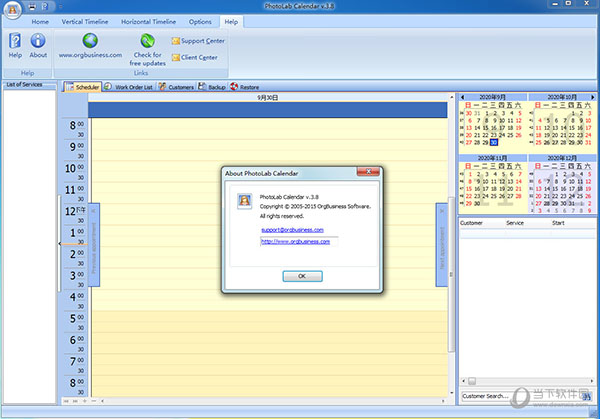
Task: Close the About PhotoLab Calendar dialog
Action: (x=368, y=171)
